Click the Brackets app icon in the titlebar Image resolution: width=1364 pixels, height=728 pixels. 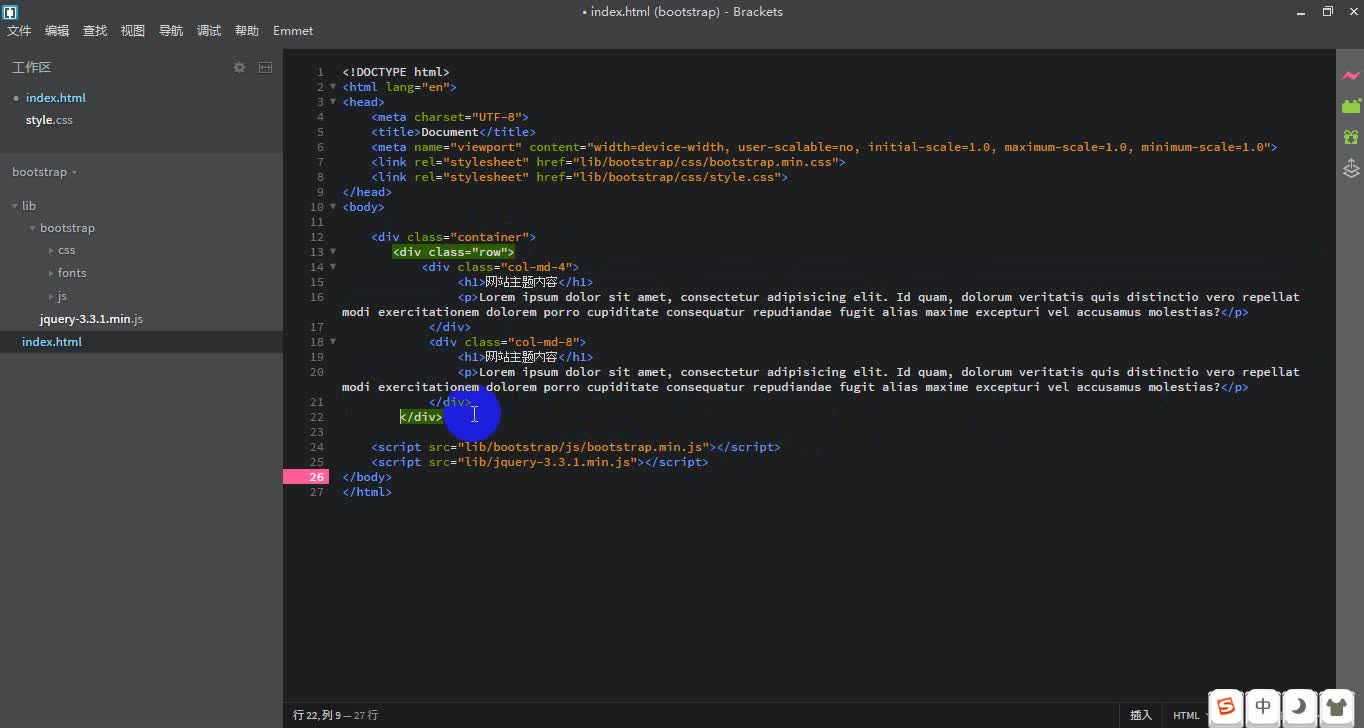click(x=10, y=11)
